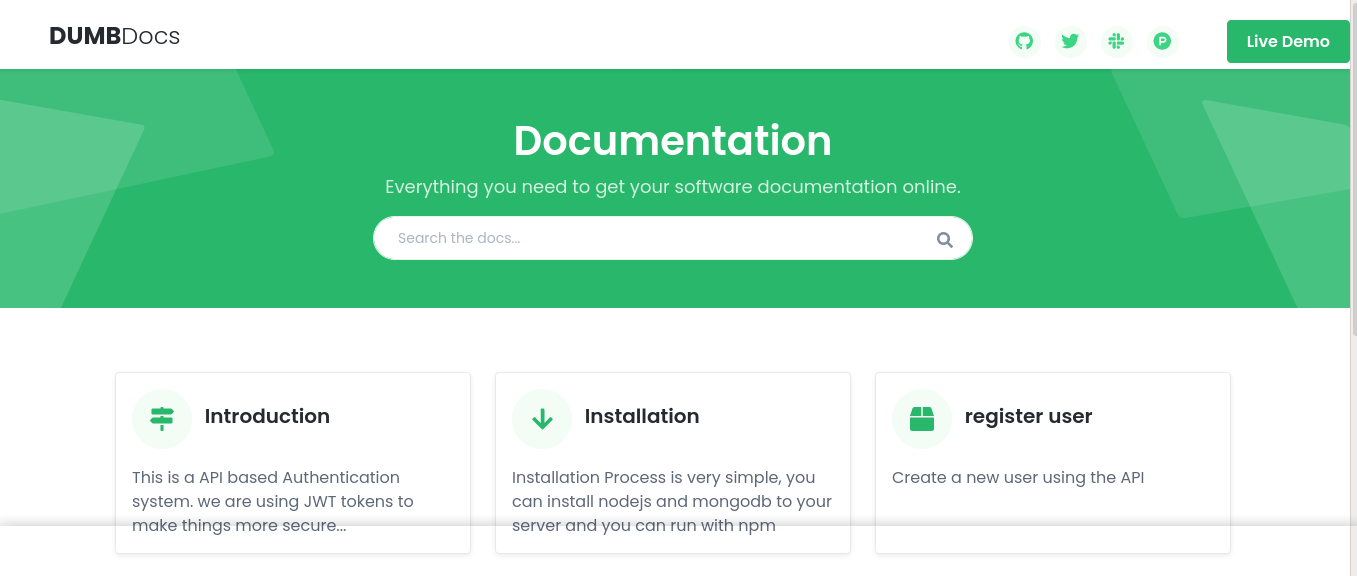Open the Slack icon link
The height and width of the screenshot is (576, 1357).
pos(1116,41)
